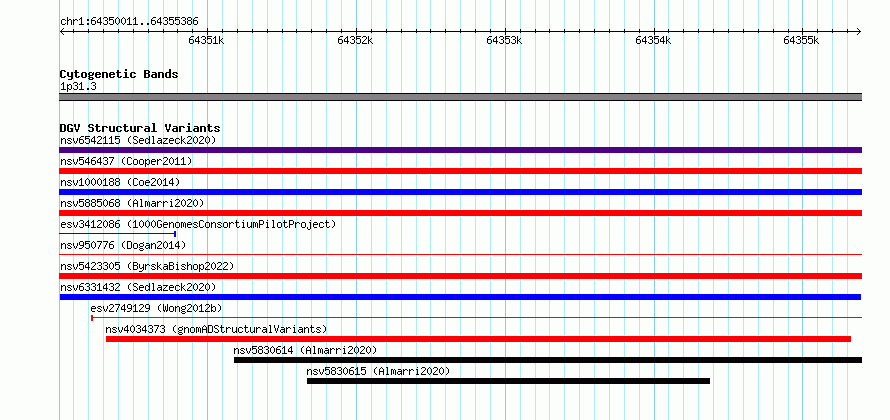Click the nsv6542115 (Sedlazeck2020) label
This screenshot has width=890, height=420.
pos(138,140)
